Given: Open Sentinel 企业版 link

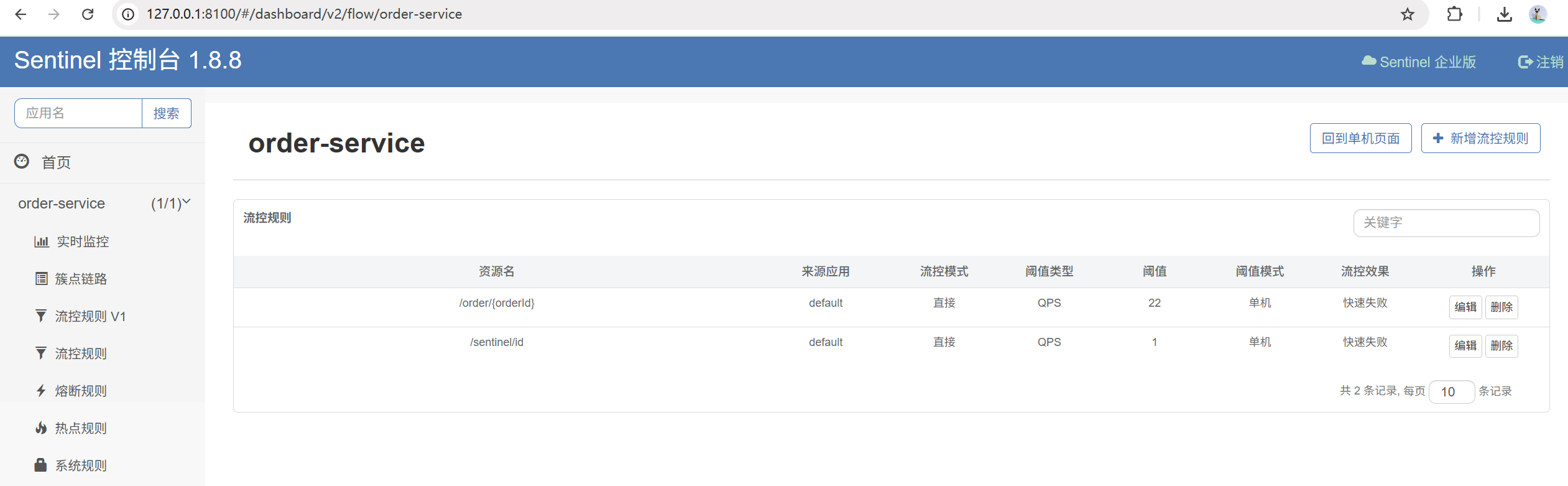Looking at the screenshot, I should 1427,62.
